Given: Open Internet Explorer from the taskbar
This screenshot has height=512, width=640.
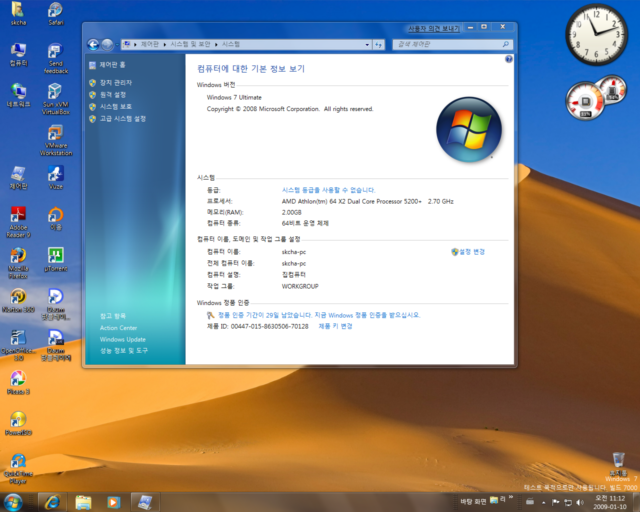Looking at the screenshot, I should coord(52,502).
